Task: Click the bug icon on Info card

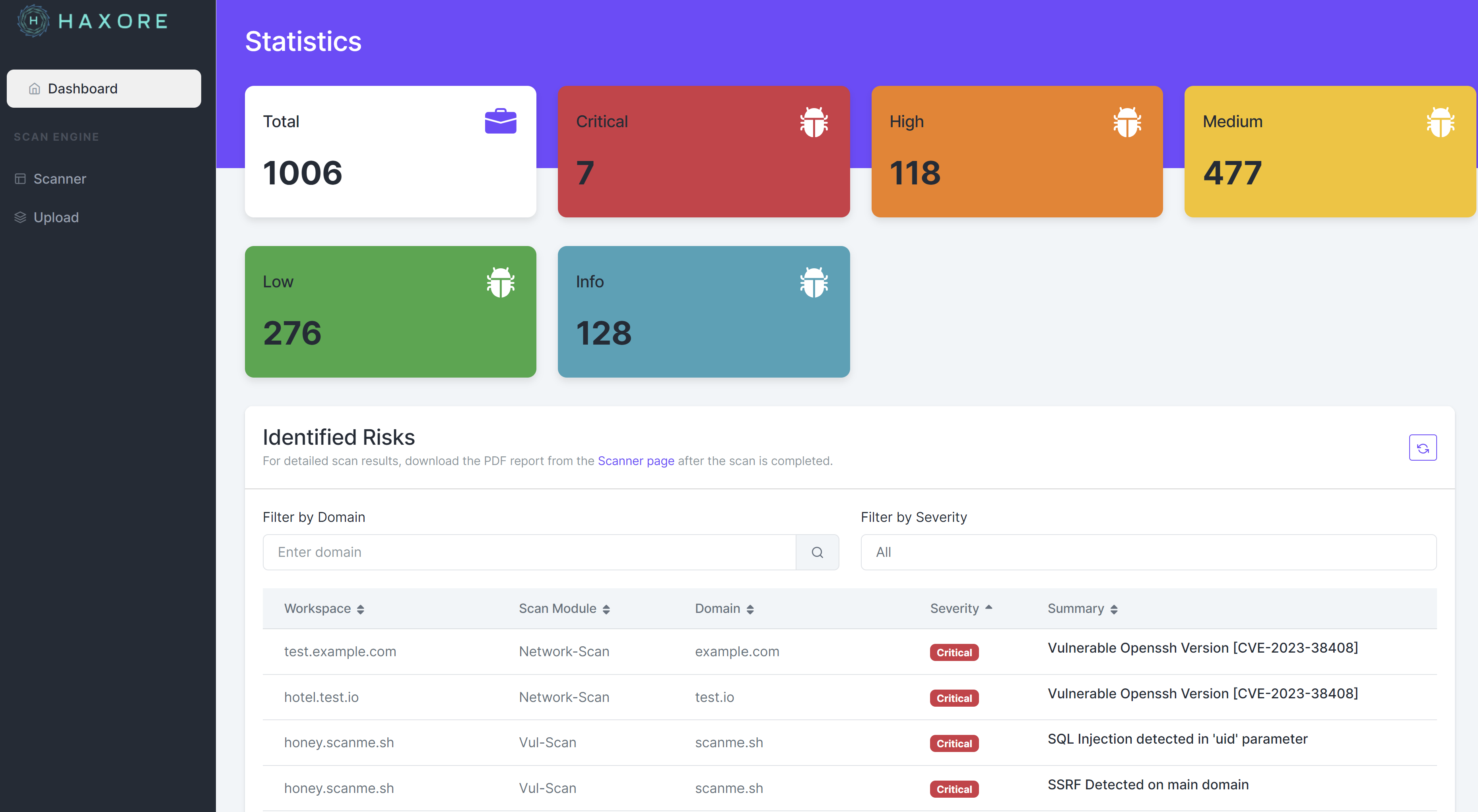Action: (814, 282)
